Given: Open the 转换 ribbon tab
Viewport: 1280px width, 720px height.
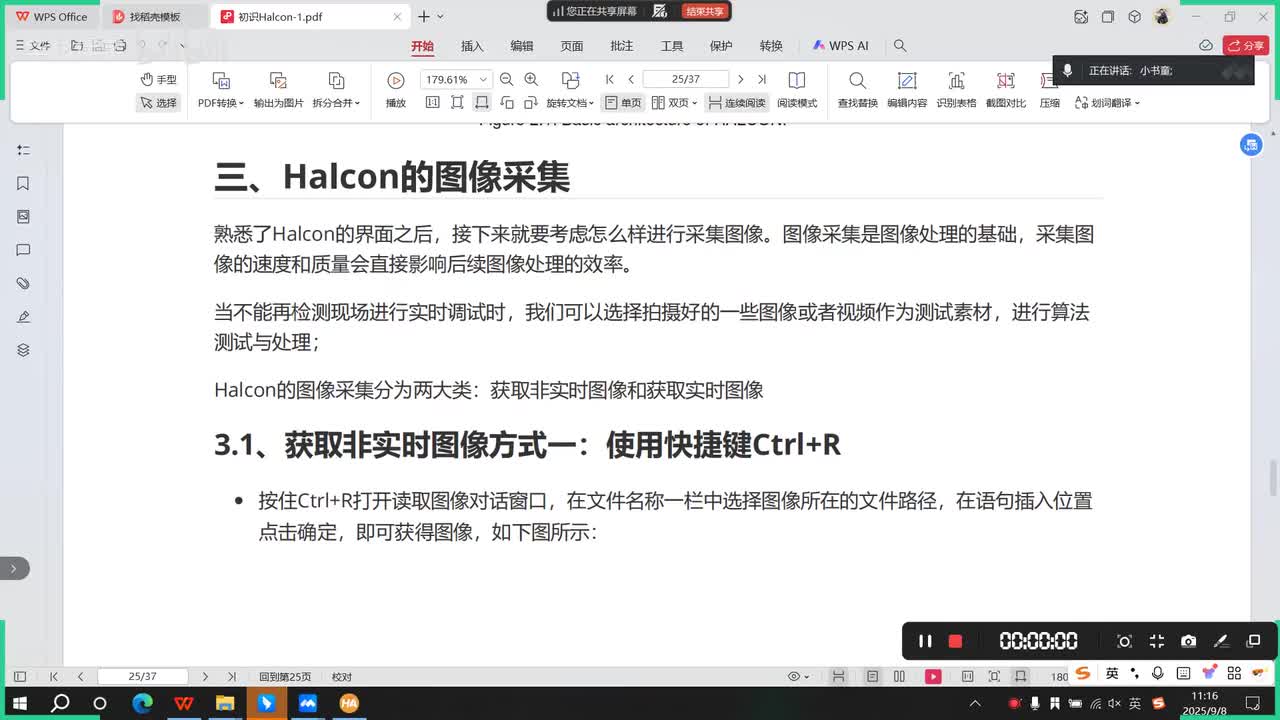Looking at the screenshot, I should pyautogui.click(x=771, y=46).
